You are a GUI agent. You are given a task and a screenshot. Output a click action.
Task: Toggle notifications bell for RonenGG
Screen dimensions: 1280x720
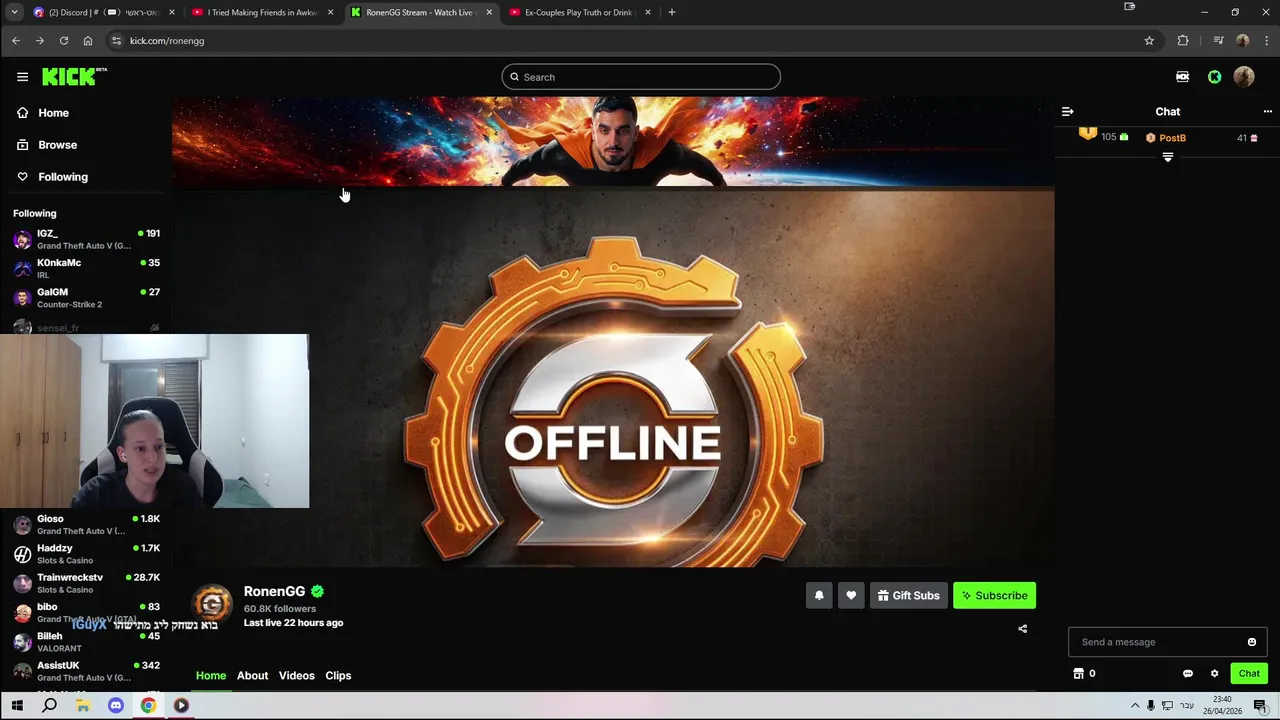pyautogui.click(x=819, y=595)
